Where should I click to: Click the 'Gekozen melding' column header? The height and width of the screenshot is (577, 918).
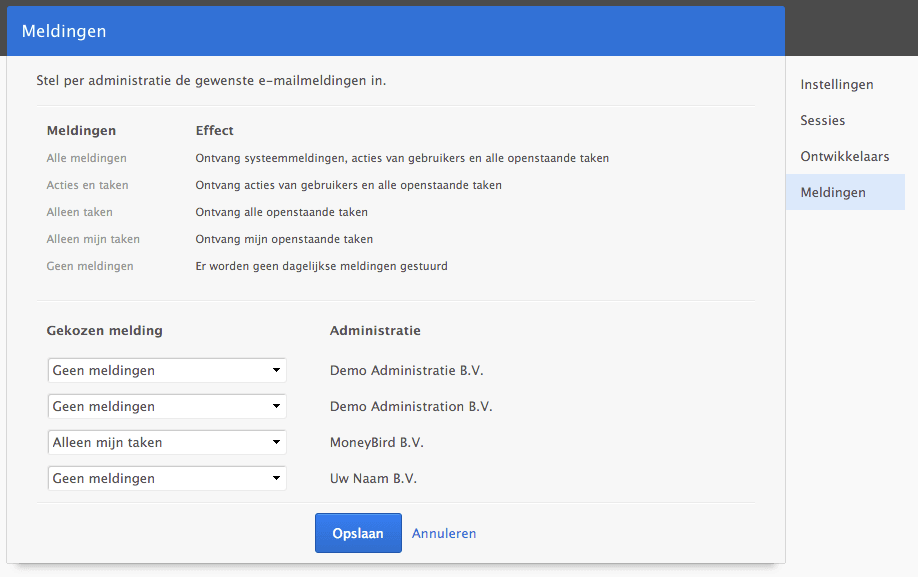105,331
